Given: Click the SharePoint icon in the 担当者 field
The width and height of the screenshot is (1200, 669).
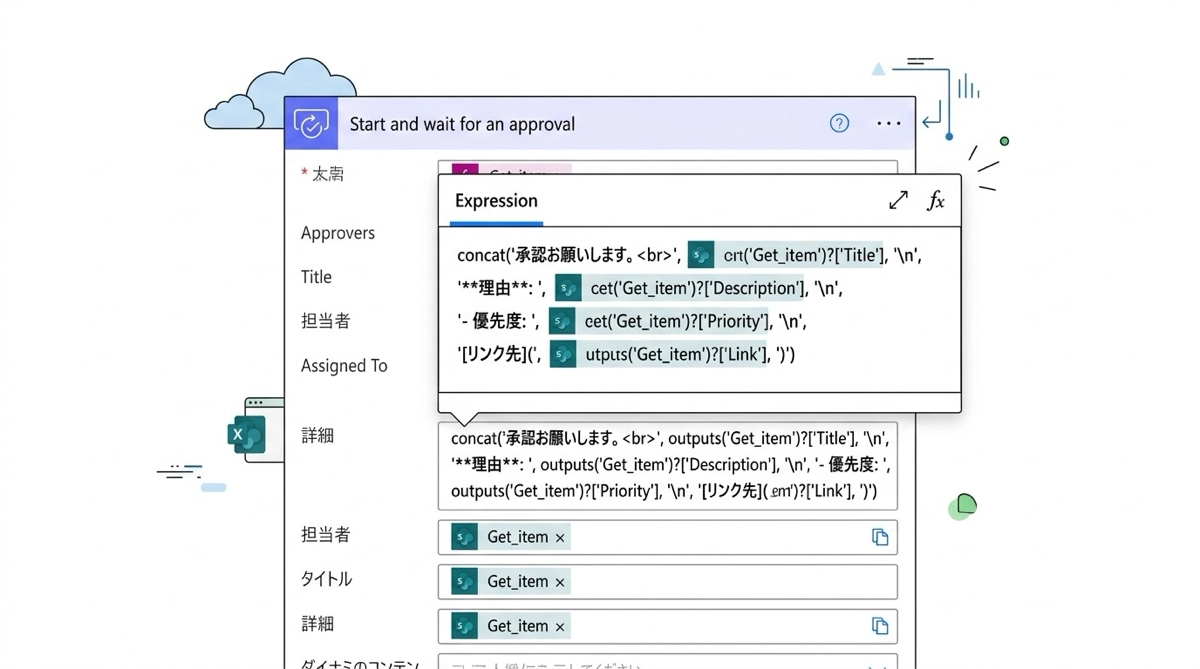Looking at the screenshot, I should click(464, 537).
